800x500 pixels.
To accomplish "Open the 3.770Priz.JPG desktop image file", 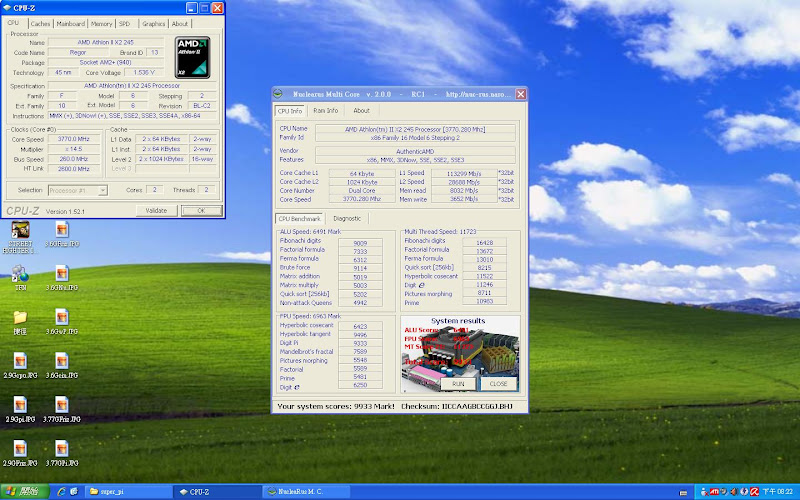I will point(61,405).
